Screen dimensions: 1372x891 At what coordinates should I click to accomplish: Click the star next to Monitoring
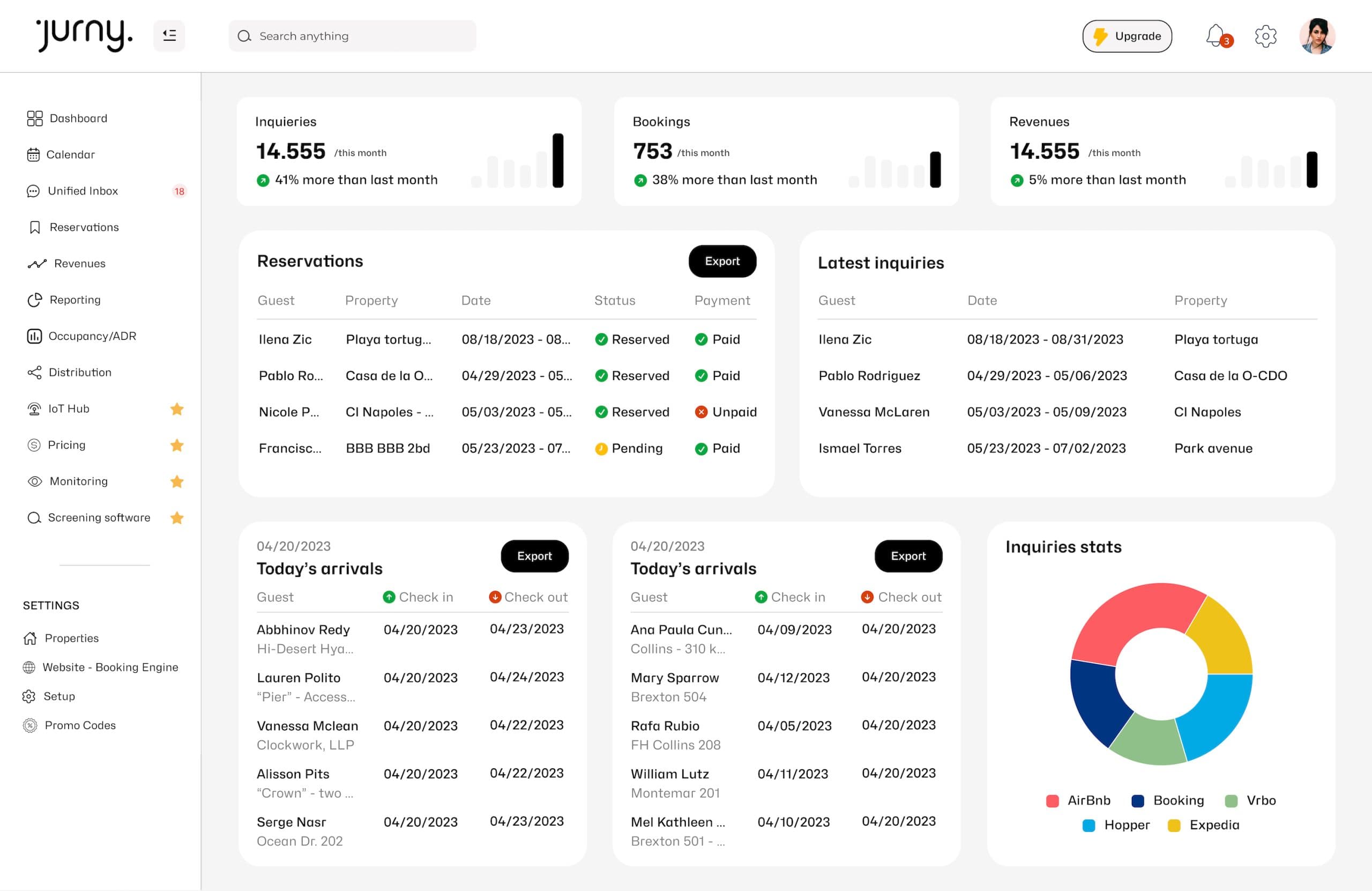pos(177,481)
